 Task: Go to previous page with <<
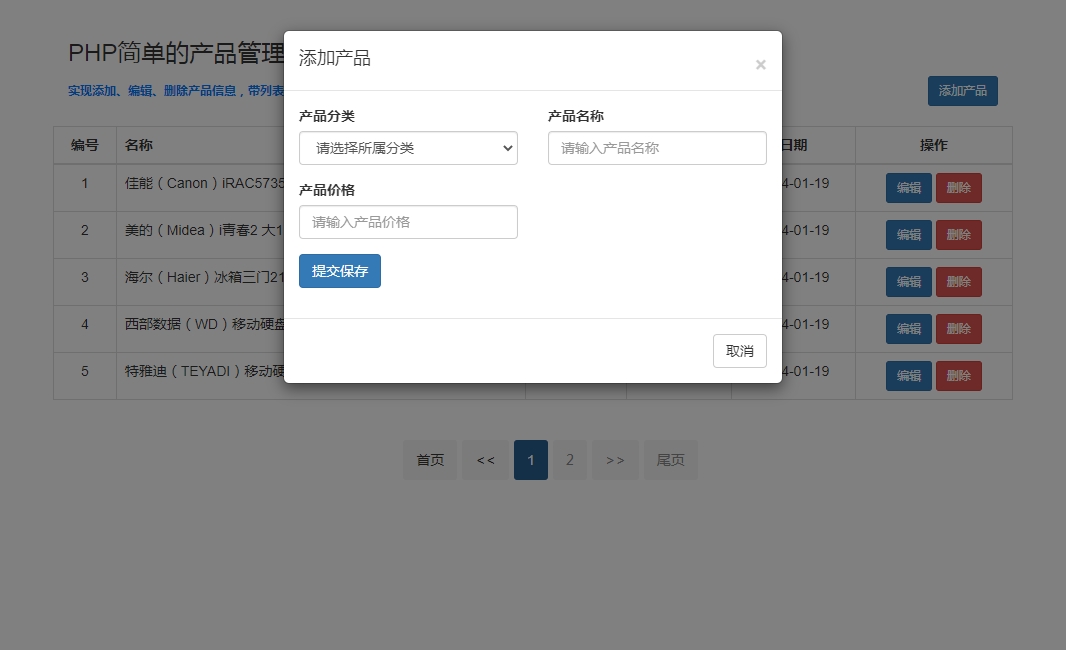pyautogui.click(x=485, y=460)
